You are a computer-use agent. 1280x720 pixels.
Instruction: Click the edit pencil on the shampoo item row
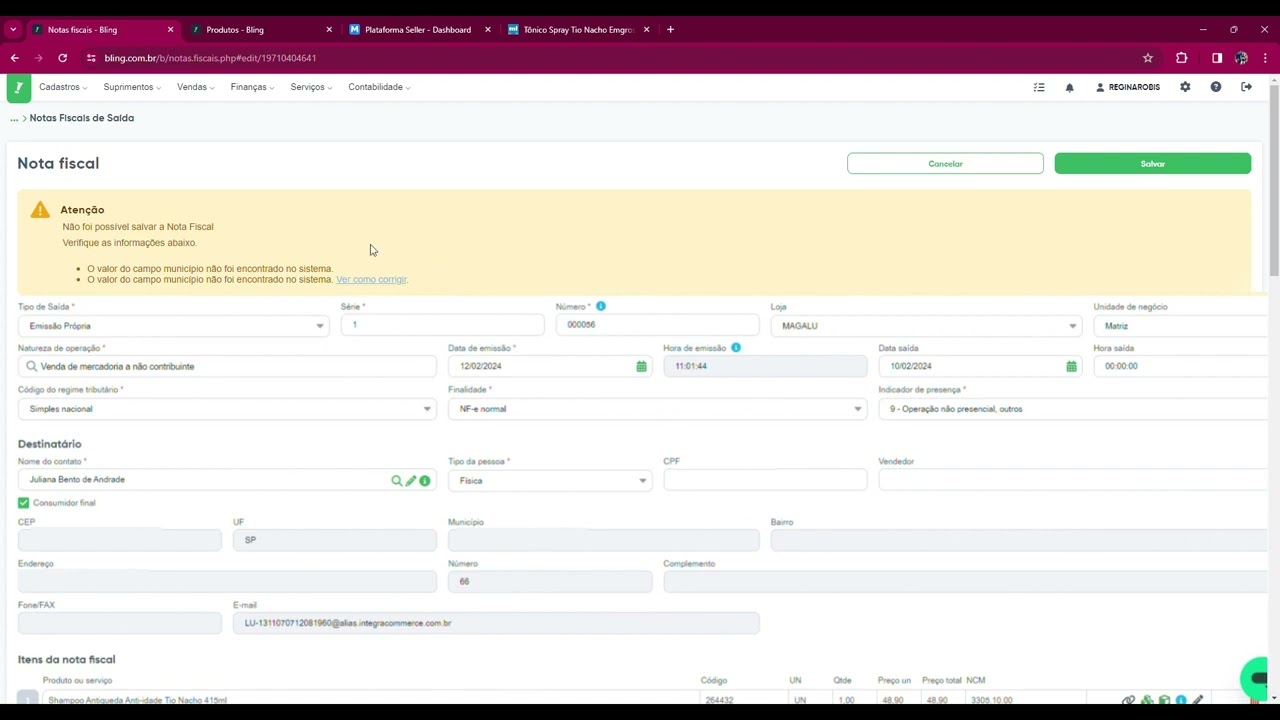(1197, 700)
